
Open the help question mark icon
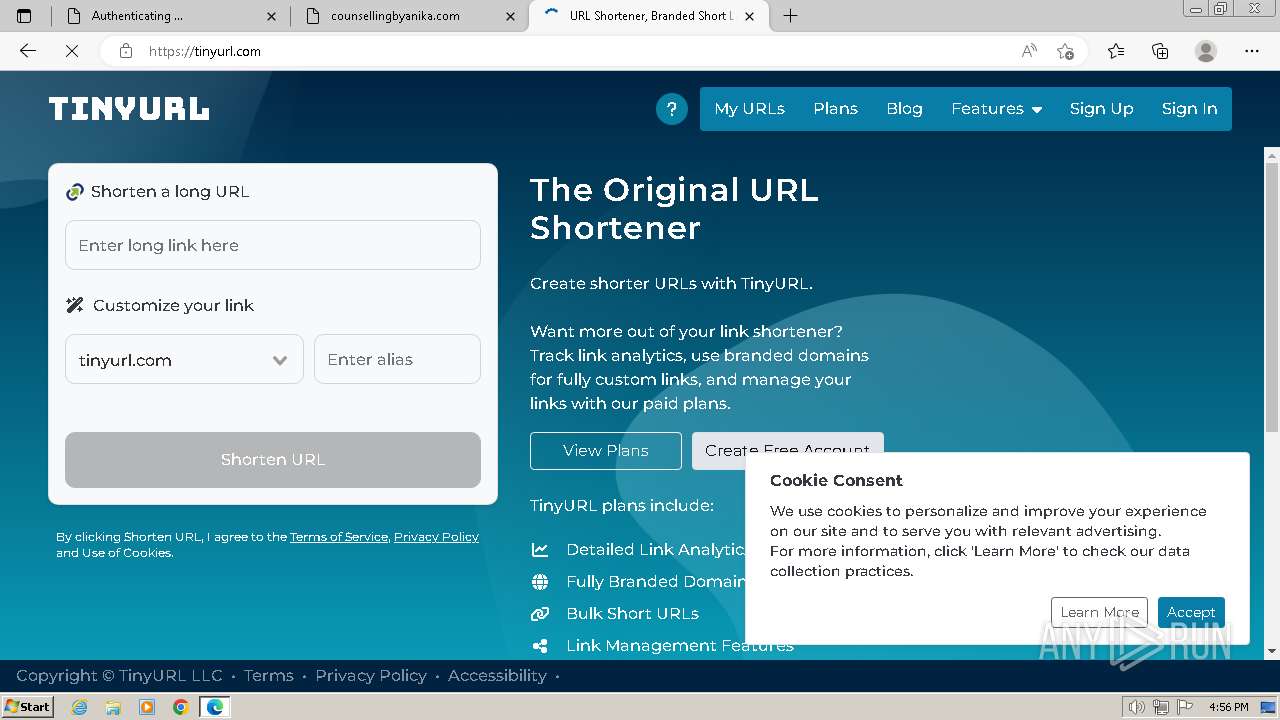pyautogui.click(x=672, y=109)
